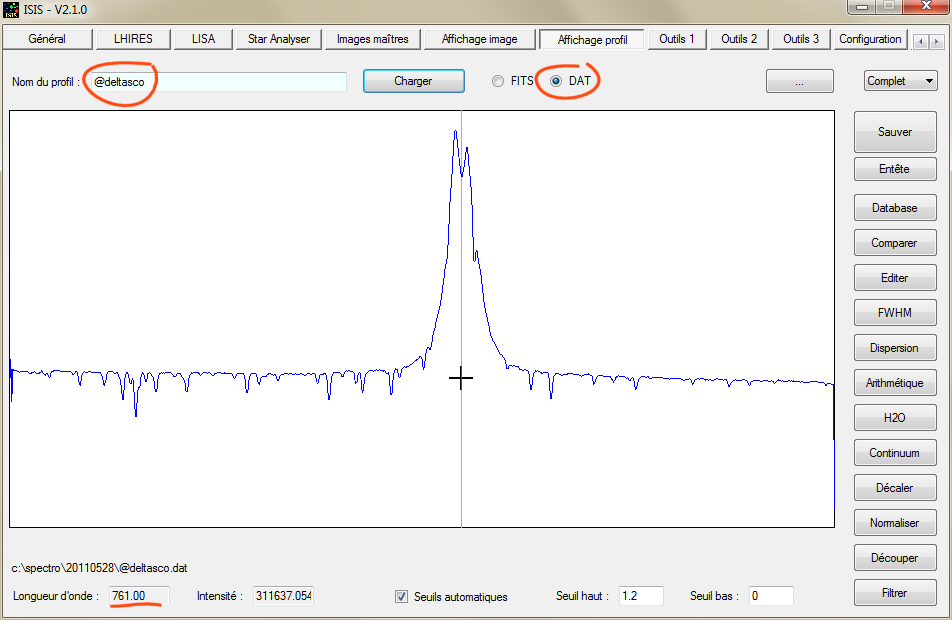Click the Continuum button

coord(894,453)
